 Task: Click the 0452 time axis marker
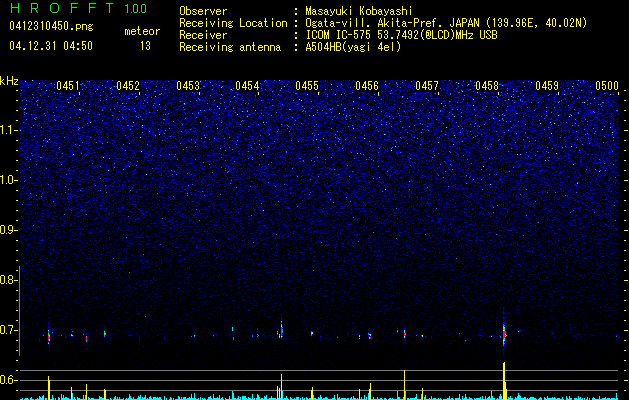pyautogui.click(x=128, y=86)
